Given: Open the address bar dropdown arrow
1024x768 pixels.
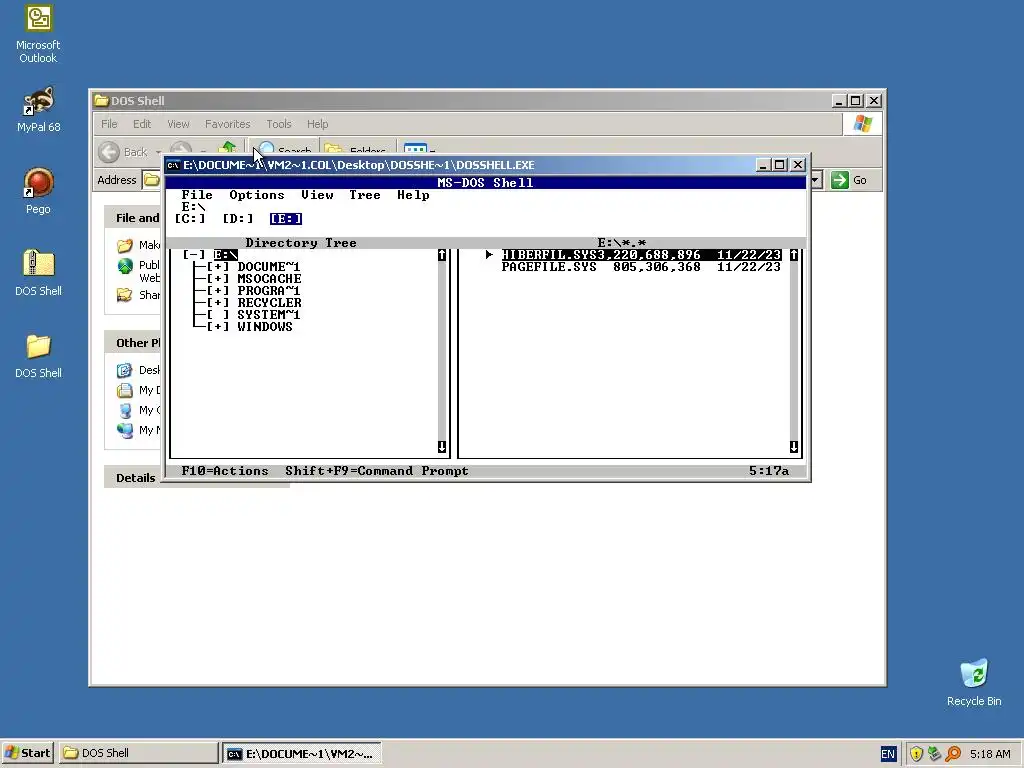Looking at the screenshot, I should point(815,180).
